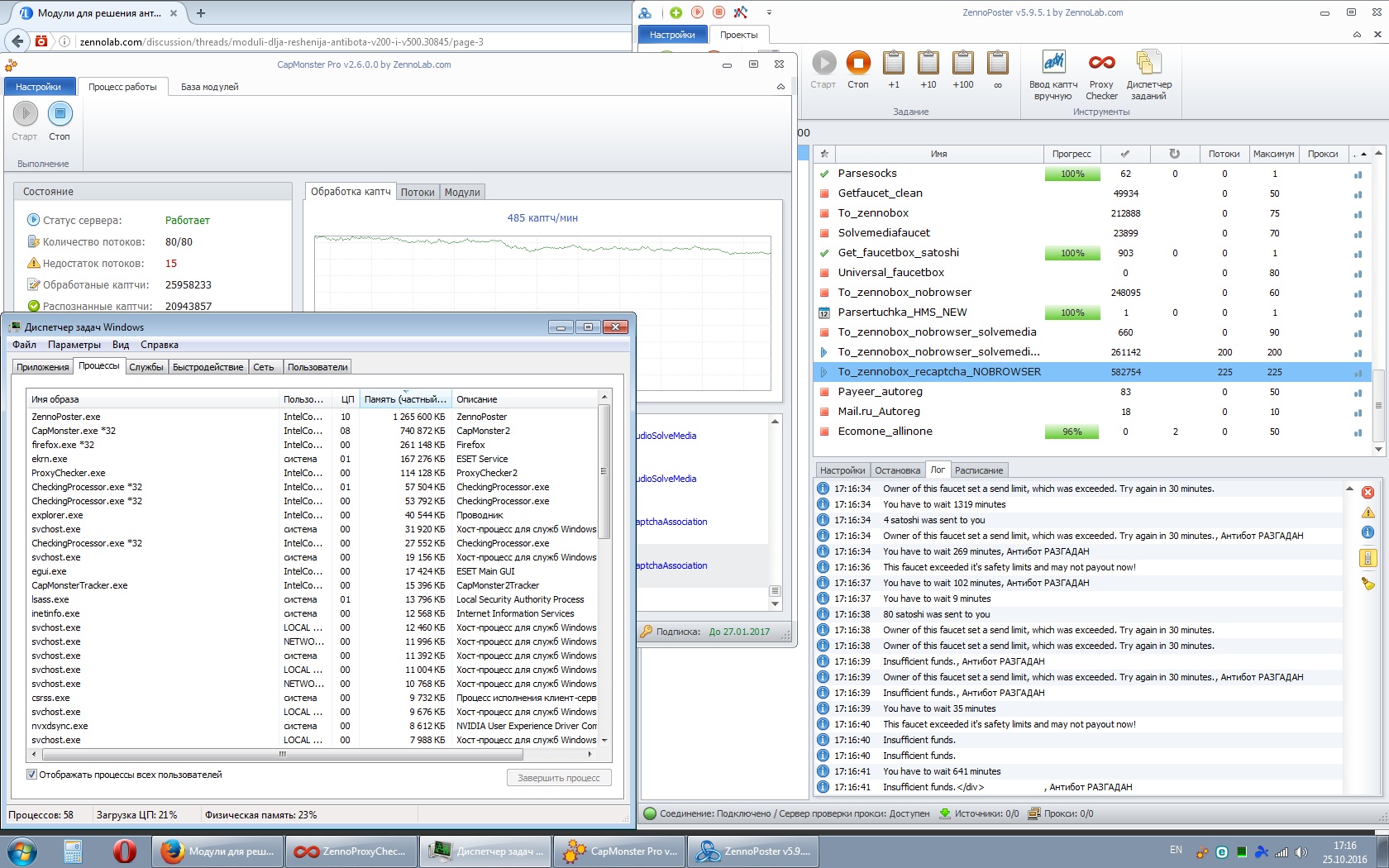
Task: Open Файл menu in Task Manager
Action: pyautogui.click(x=24, y=345)
